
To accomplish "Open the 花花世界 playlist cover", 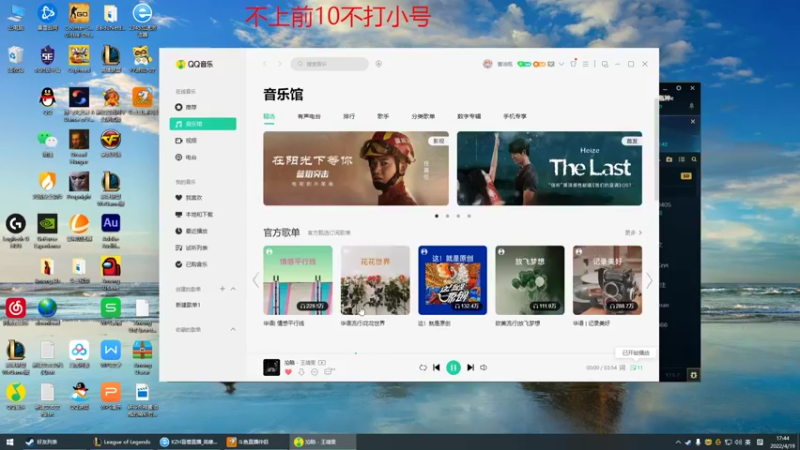I will tap(375, 280).
